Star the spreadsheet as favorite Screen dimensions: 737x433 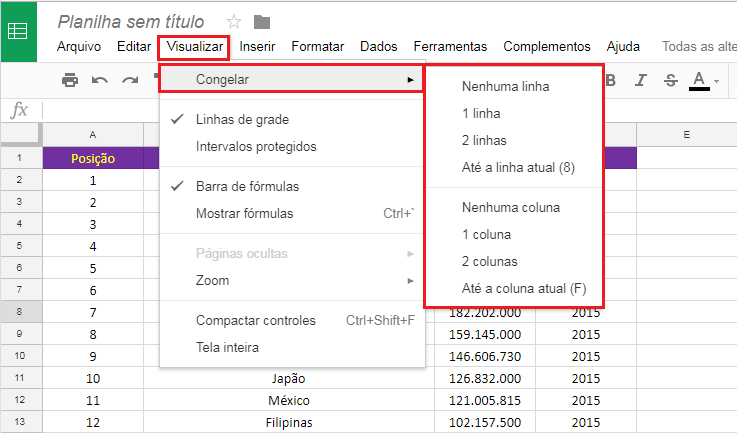(234, 21)
